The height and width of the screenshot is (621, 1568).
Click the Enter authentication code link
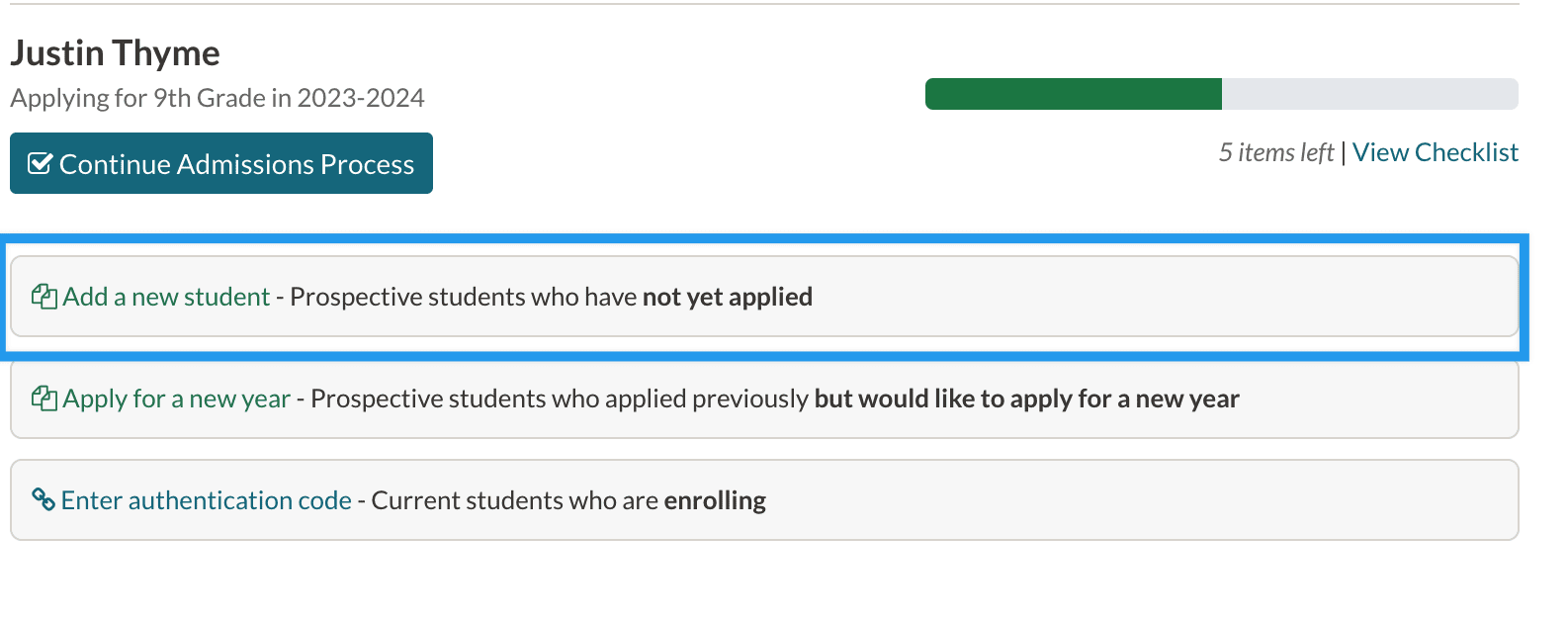click(206, 500)
